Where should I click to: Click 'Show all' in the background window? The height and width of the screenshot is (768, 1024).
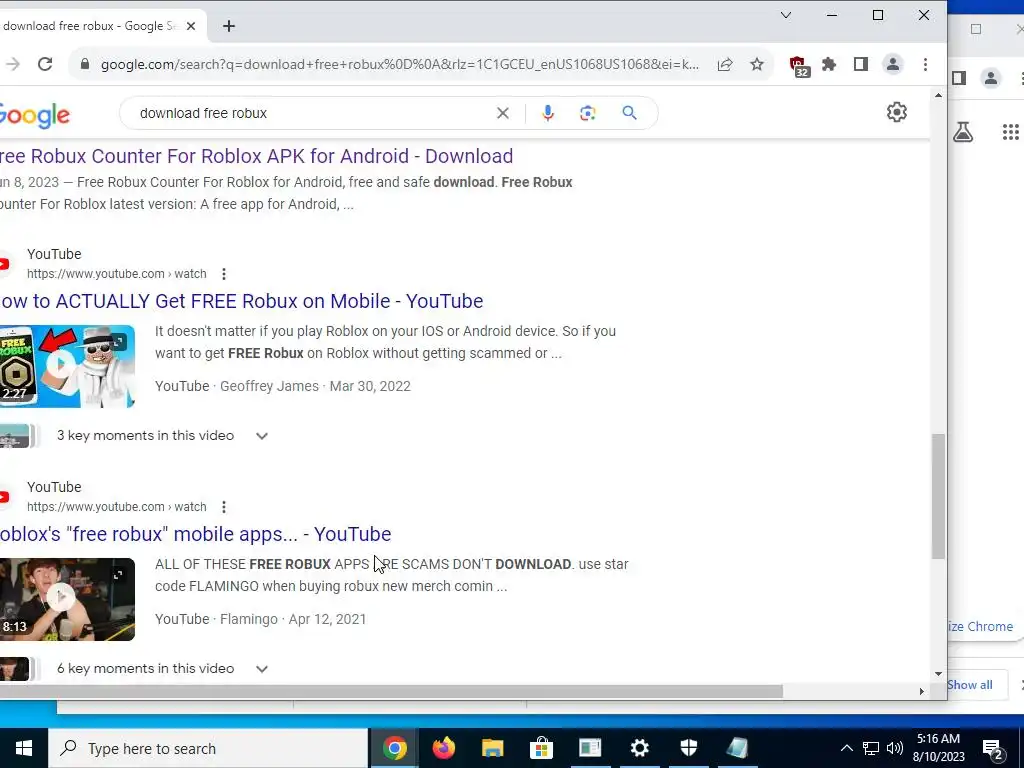tap(970, 684)
